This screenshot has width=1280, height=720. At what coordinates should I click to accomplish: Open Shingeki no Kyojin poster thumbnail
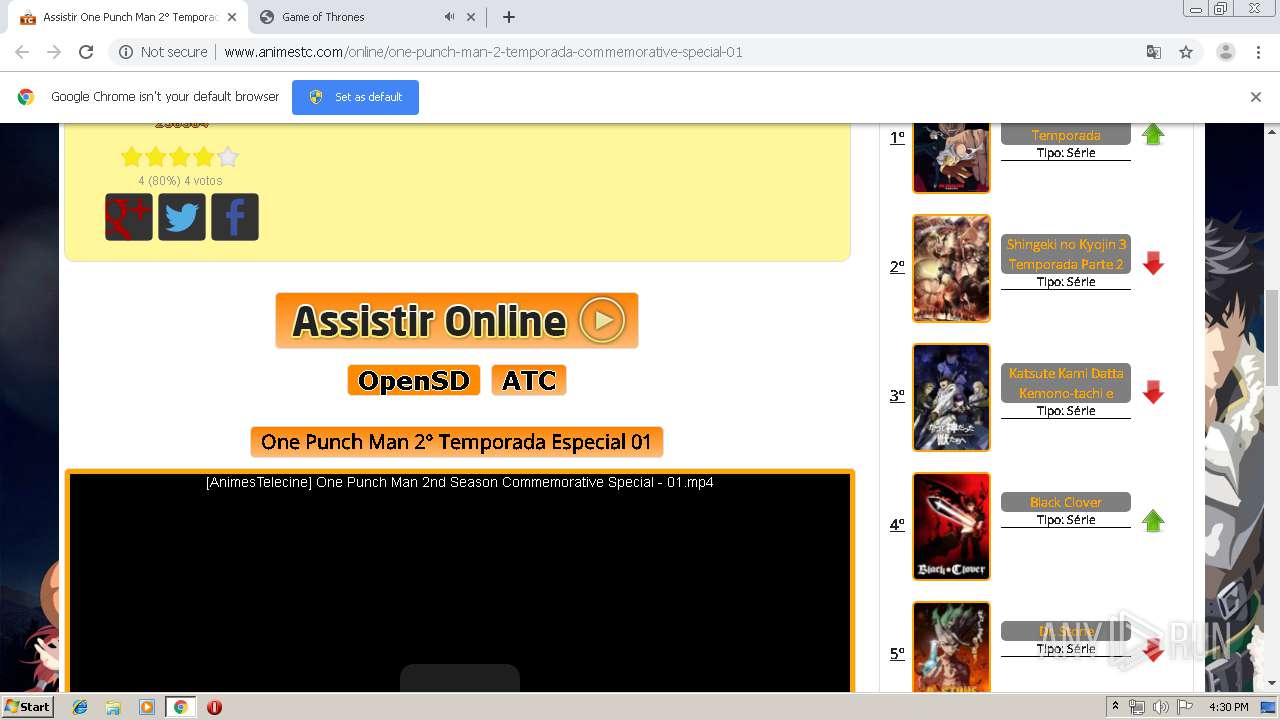coord(951,268)
